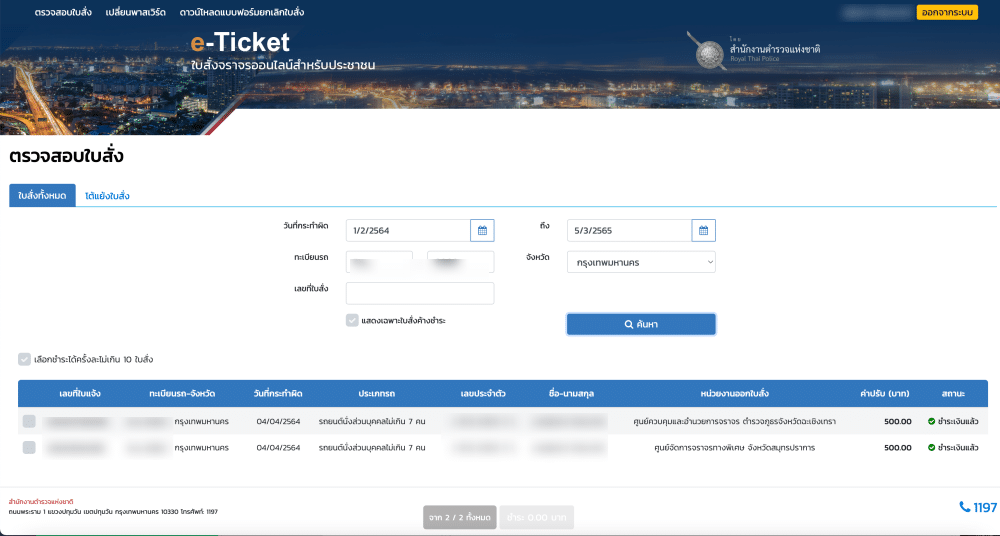Select the ใบสั่งทั้งหมด tab

(42, 195)
